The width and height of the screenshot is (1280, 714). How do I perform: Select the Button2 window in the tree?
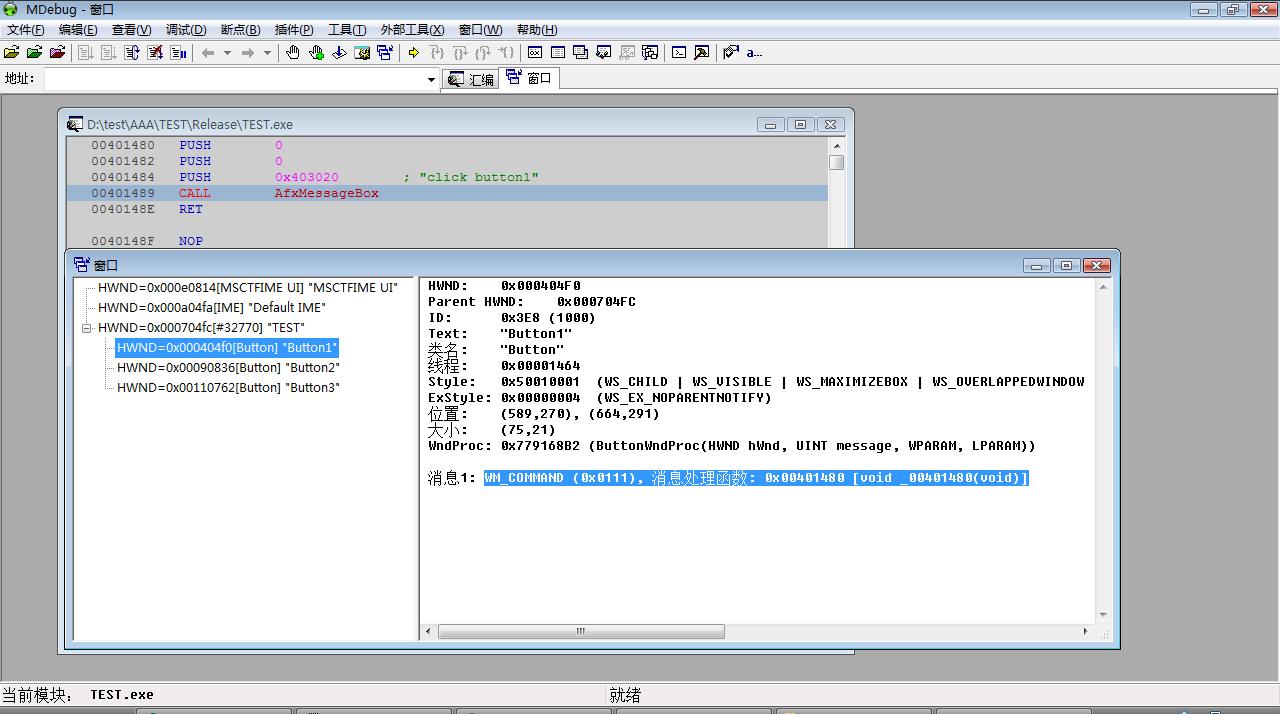228,368
